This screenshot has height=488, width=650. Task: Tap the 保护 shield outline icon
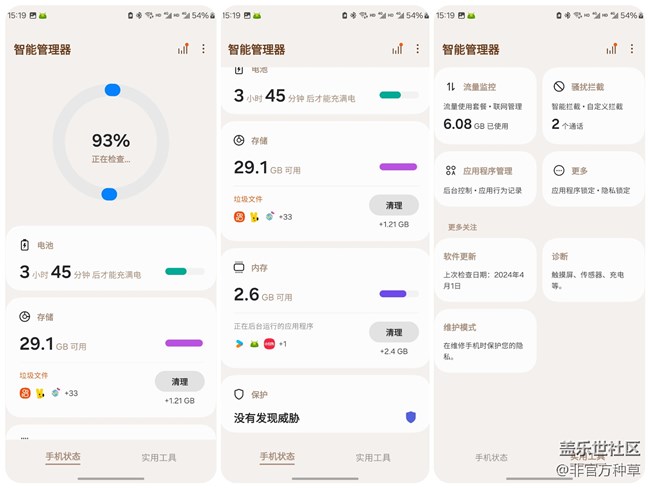pyautogui.click(x=239, y=395)
